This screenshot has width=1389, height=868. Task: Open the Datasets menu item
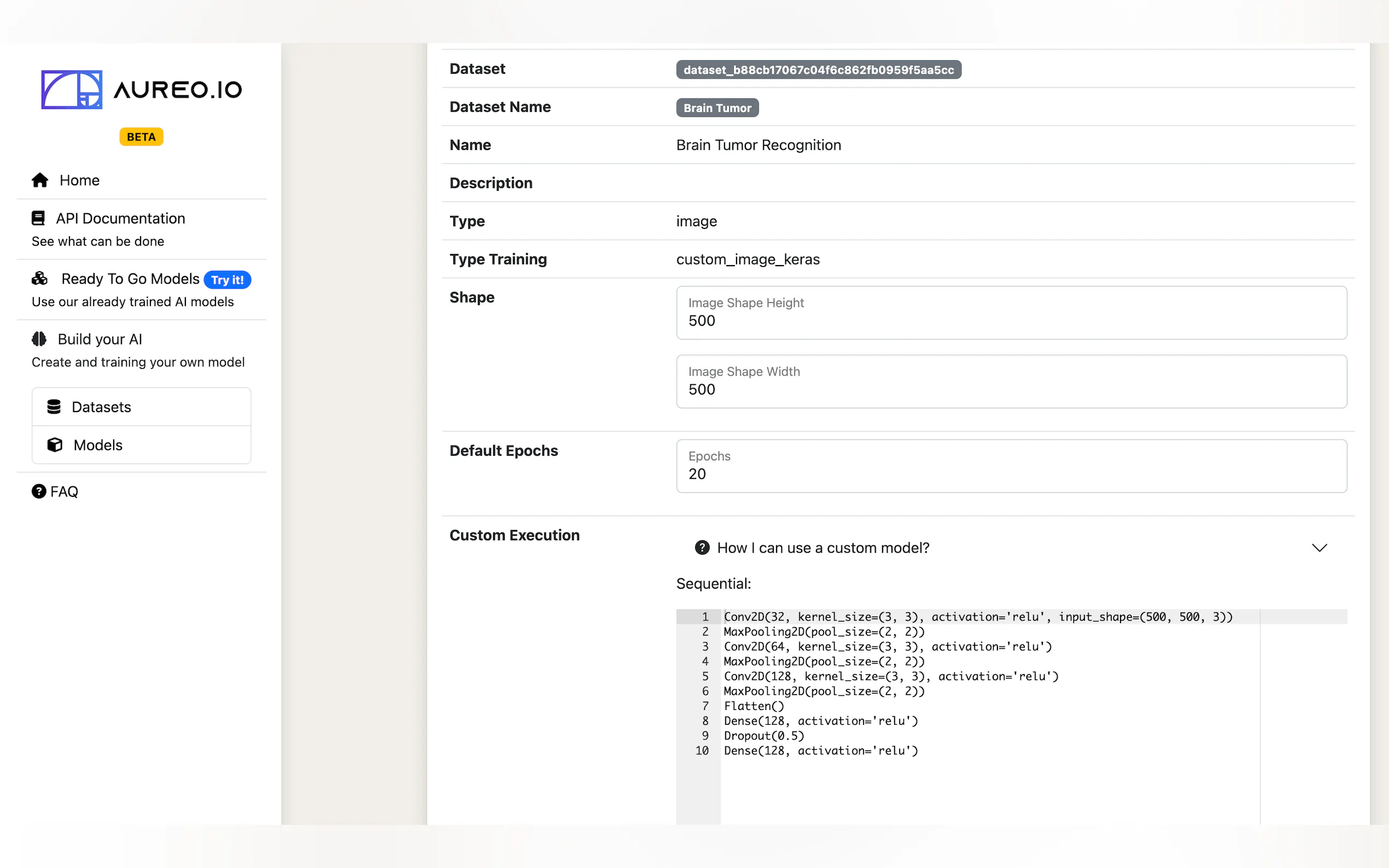pos(102,407)
